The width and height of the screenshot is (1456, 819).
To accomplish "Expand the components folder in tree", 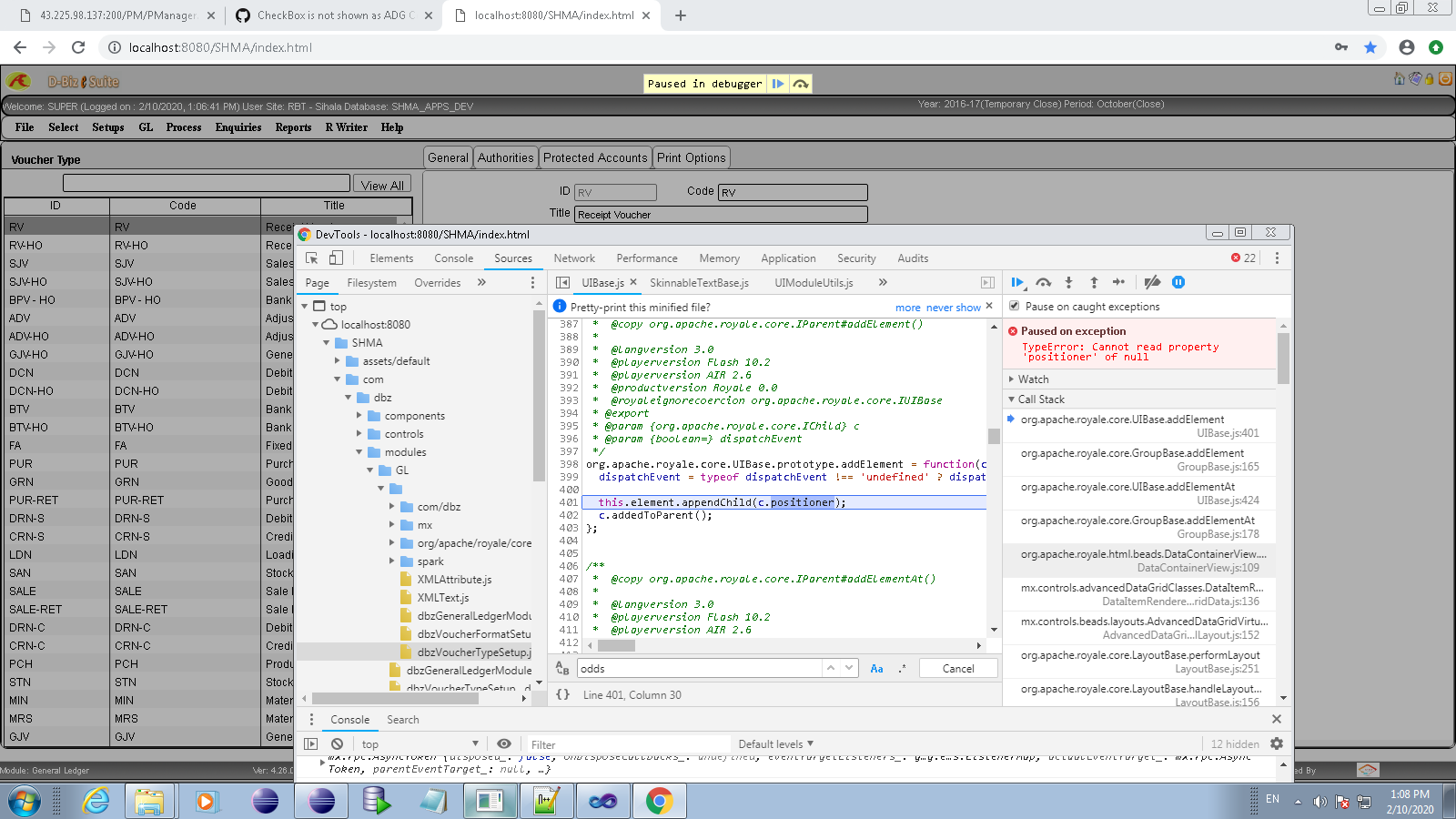I will (x=359, y=416).
